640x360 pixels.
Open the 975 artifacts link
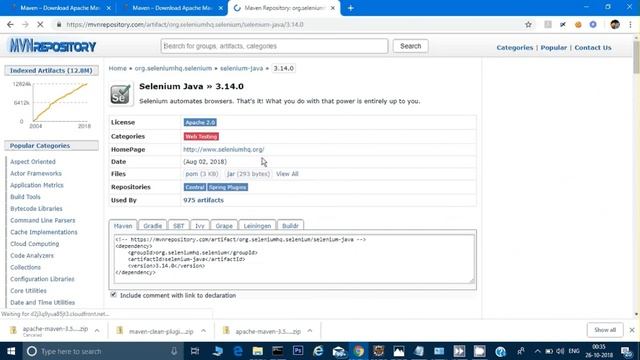(203, 200)
